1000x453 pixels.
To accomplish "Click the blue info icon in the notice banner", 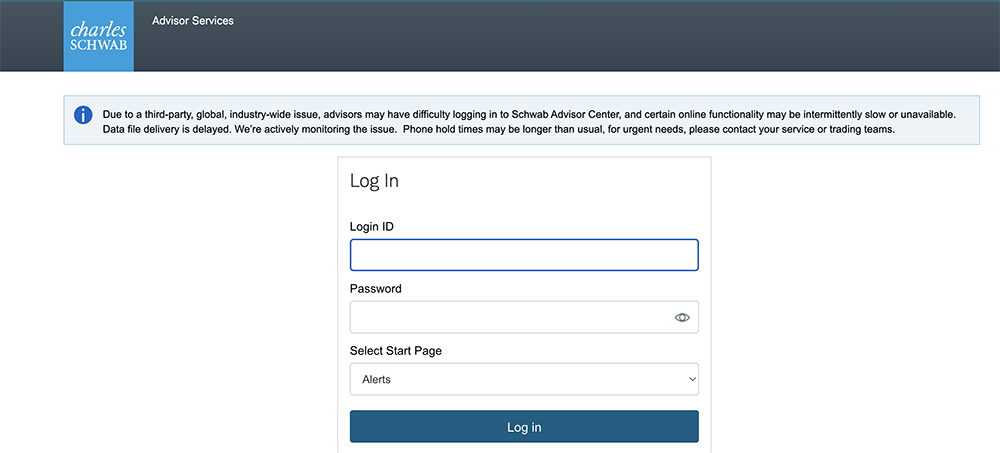I will (83, 115).
